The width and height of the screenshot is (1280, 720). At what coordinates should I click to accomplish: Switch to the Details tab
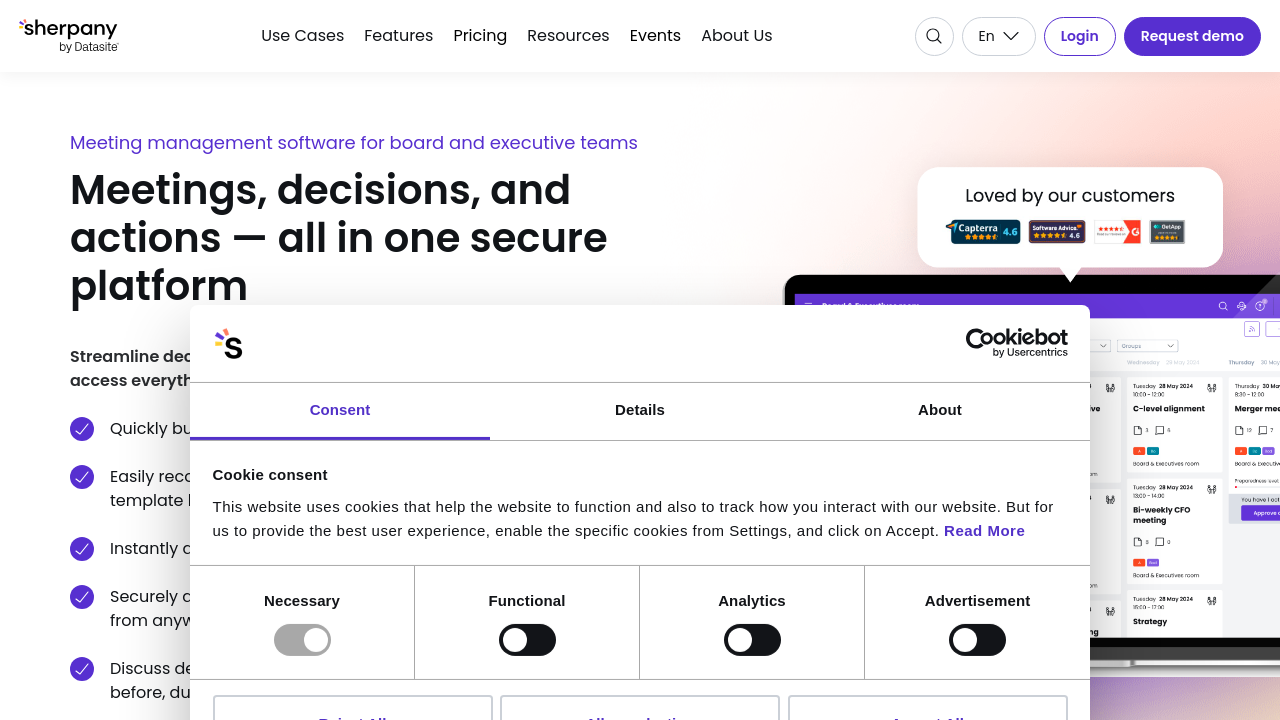coord(640,410)
